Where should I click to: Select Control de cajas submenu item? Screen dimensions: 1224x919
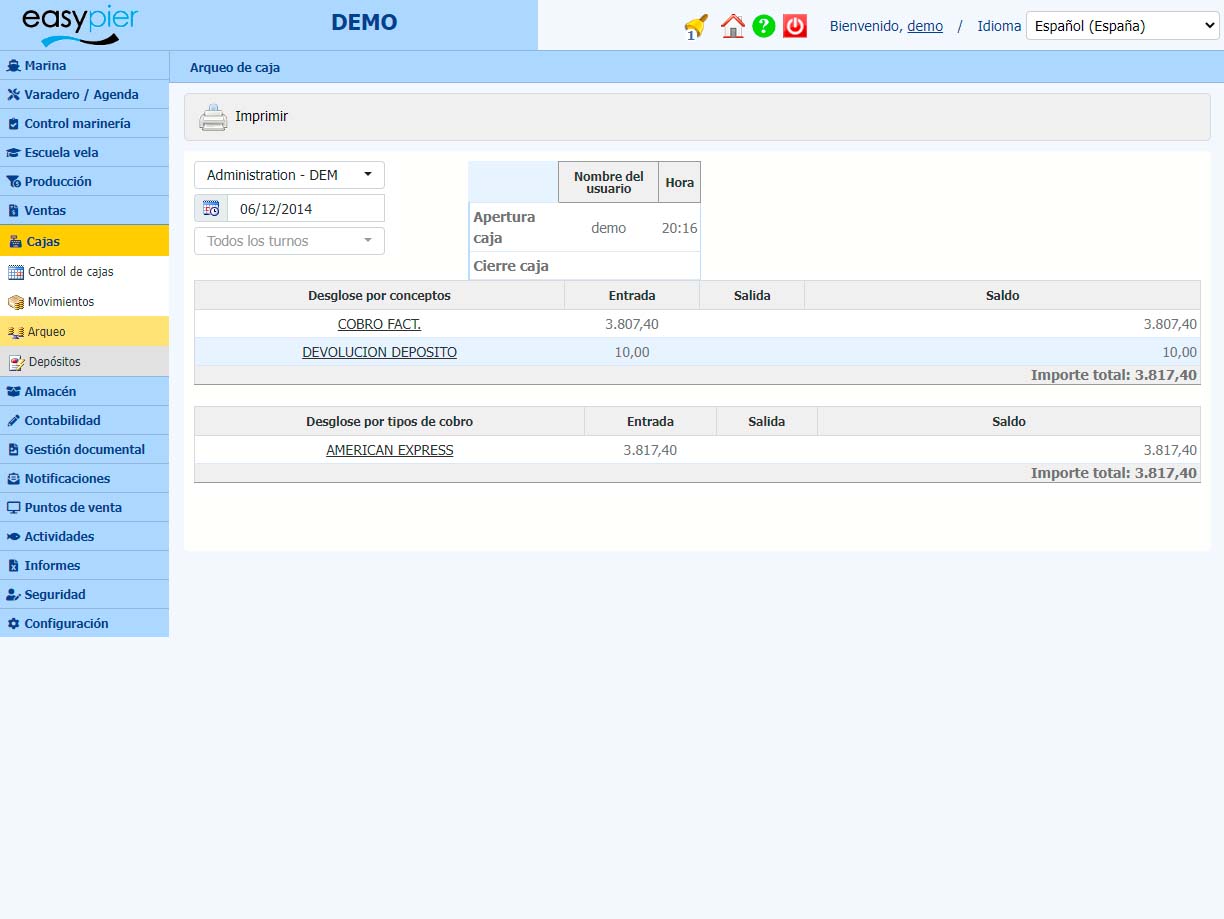(84, 272)
